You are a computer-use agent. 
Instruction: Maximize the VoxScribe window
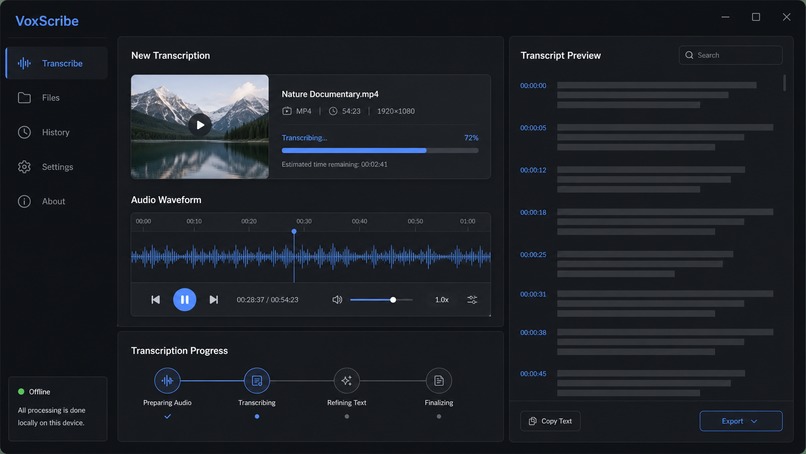(x=756, y=17)
